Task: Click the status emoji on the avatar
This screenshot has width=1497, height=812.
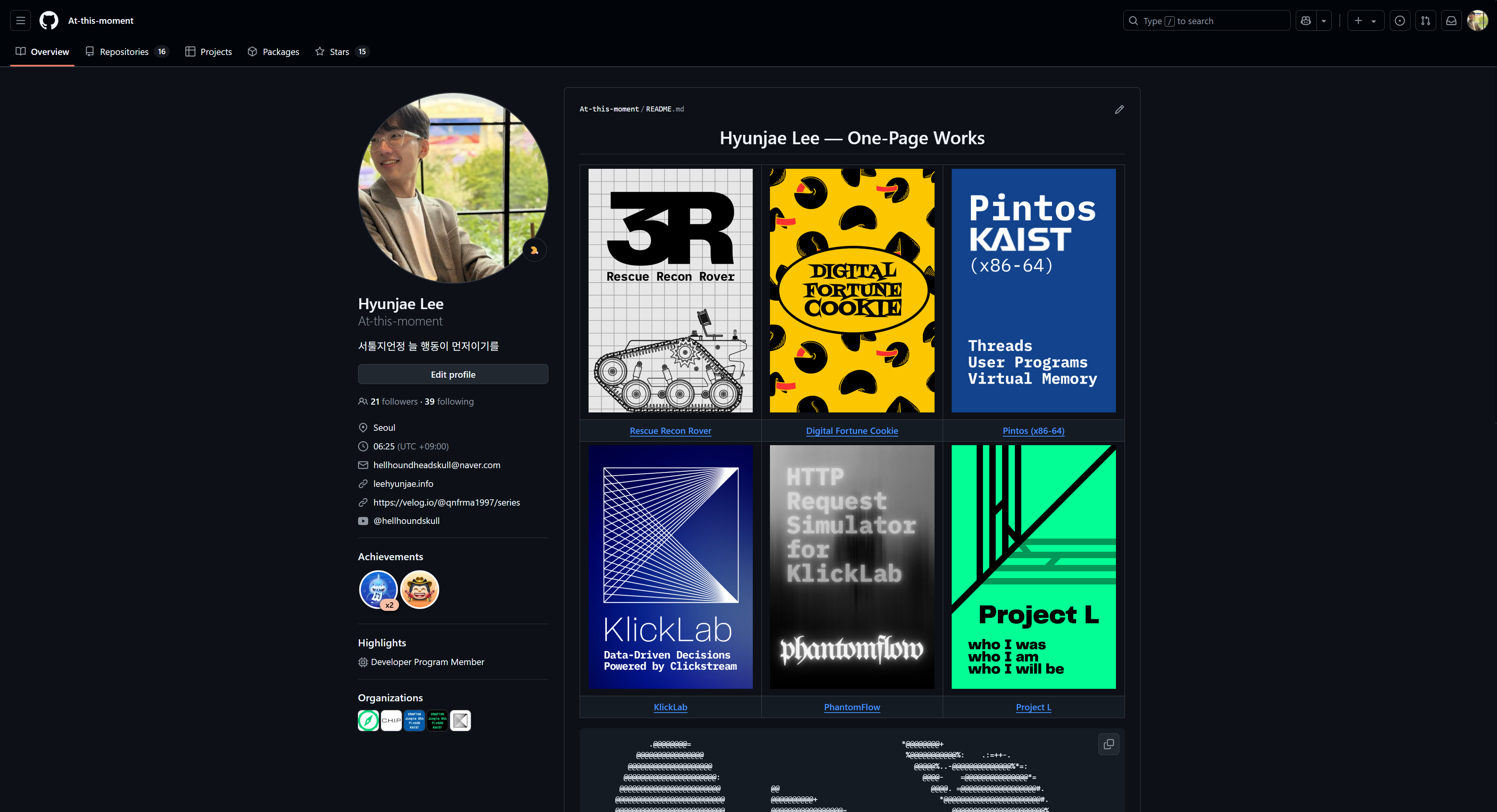Action: click(x=534, y=250)
